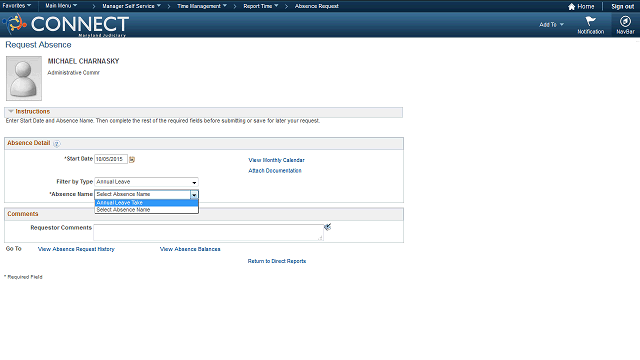Viewport: 640px width, 360px height.
Task: Open the Filter by Type dropdown
Action: (146, 182)
